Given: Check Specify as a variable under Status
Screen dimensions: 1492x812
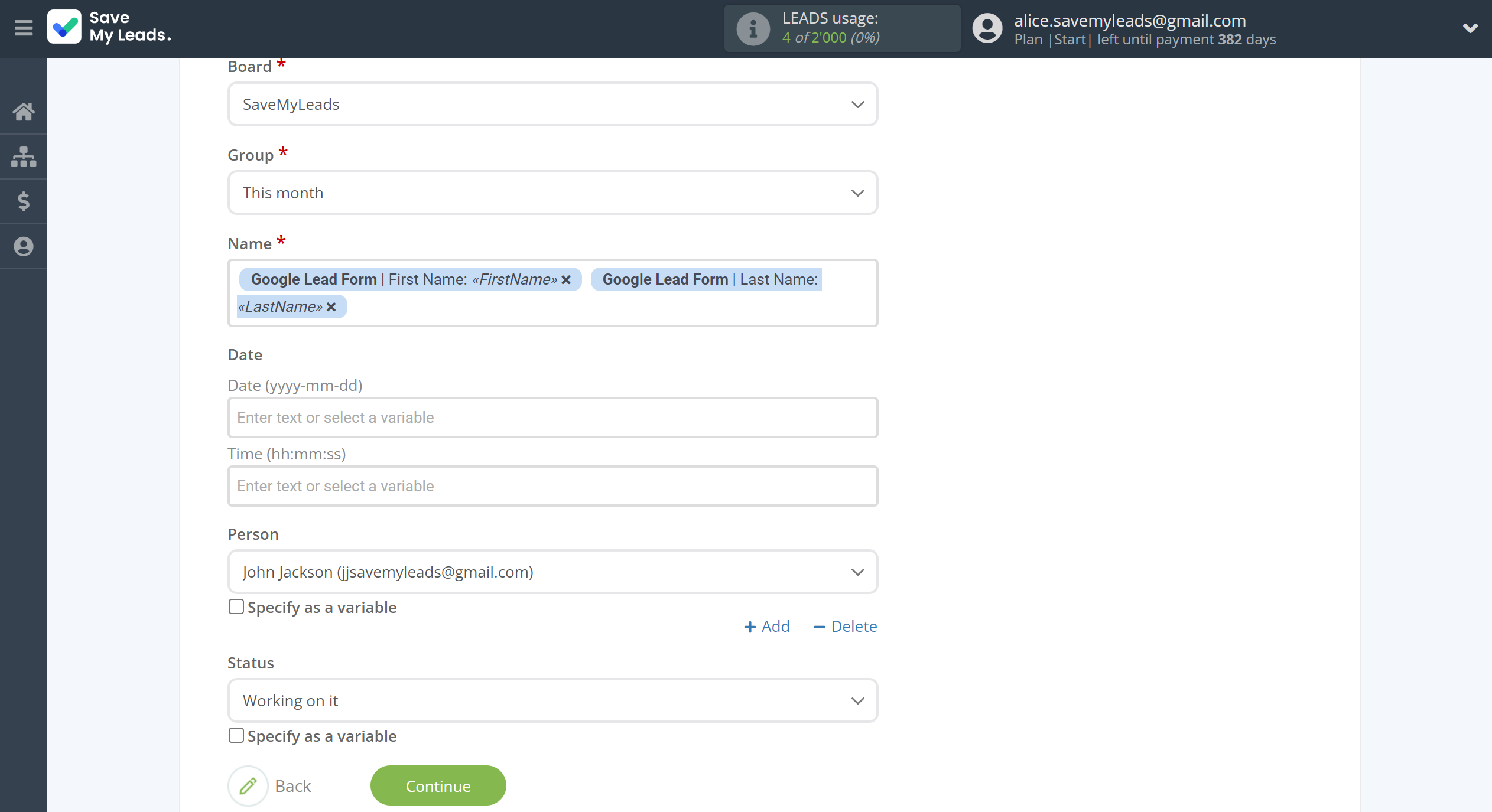Looking at the screenshot, I should click(x=236, y=736).
